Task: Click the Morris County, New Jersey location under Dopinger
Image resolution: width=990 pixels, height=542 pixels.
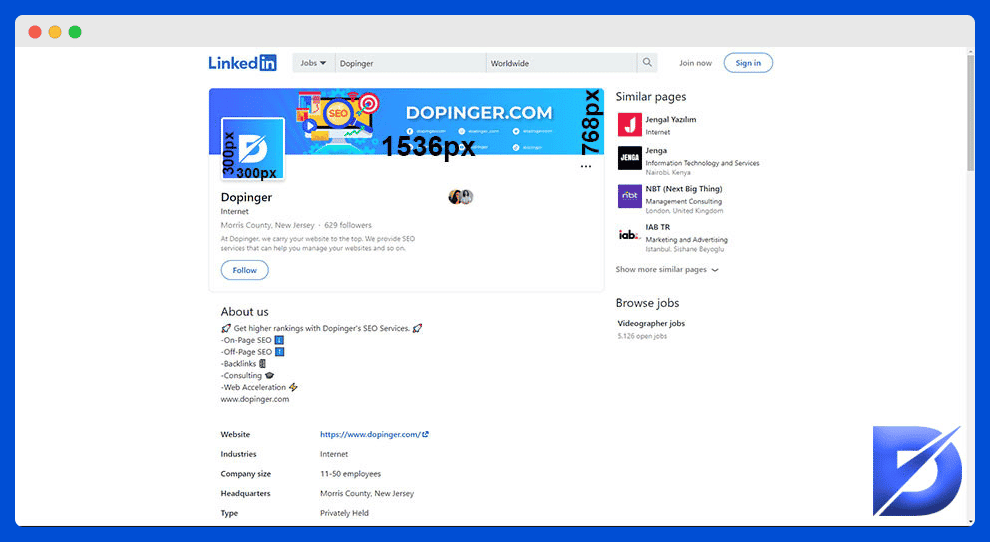Action: 267,225
